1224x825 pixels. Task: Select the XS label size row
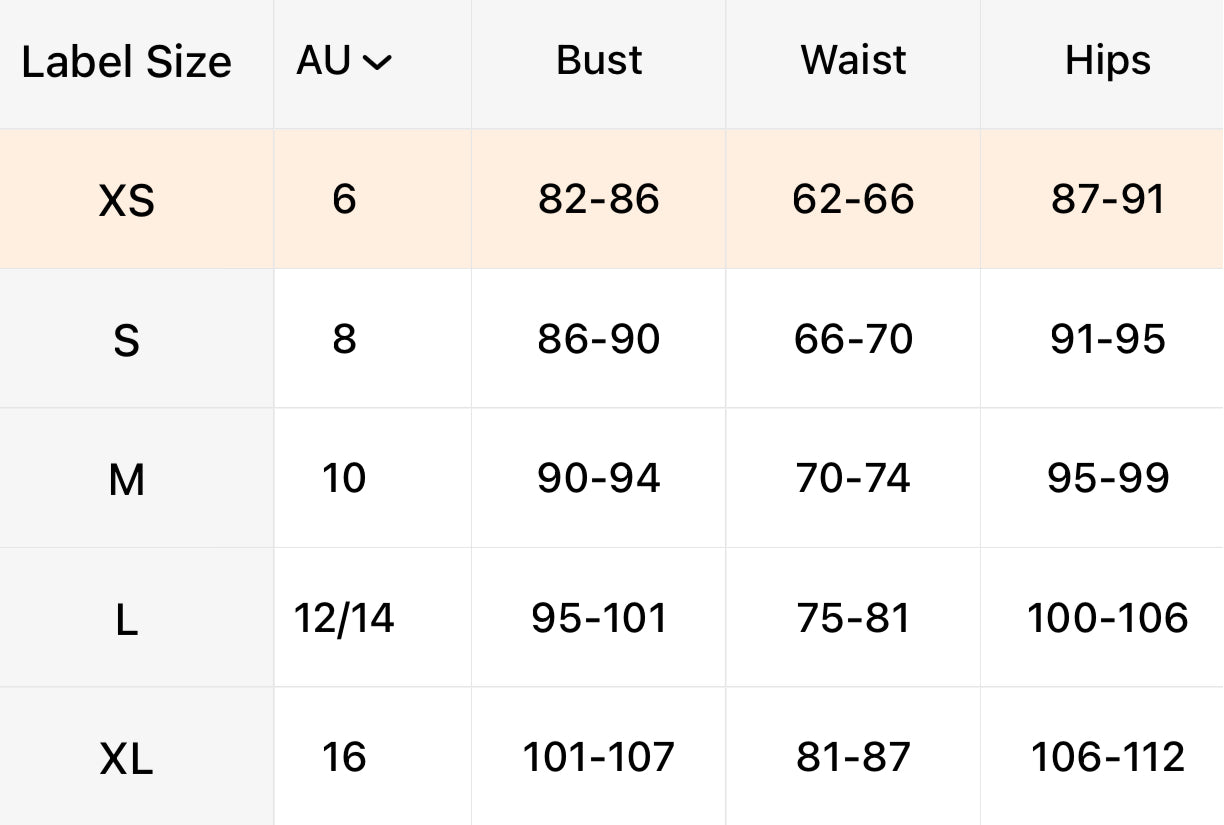click(127, 201)
